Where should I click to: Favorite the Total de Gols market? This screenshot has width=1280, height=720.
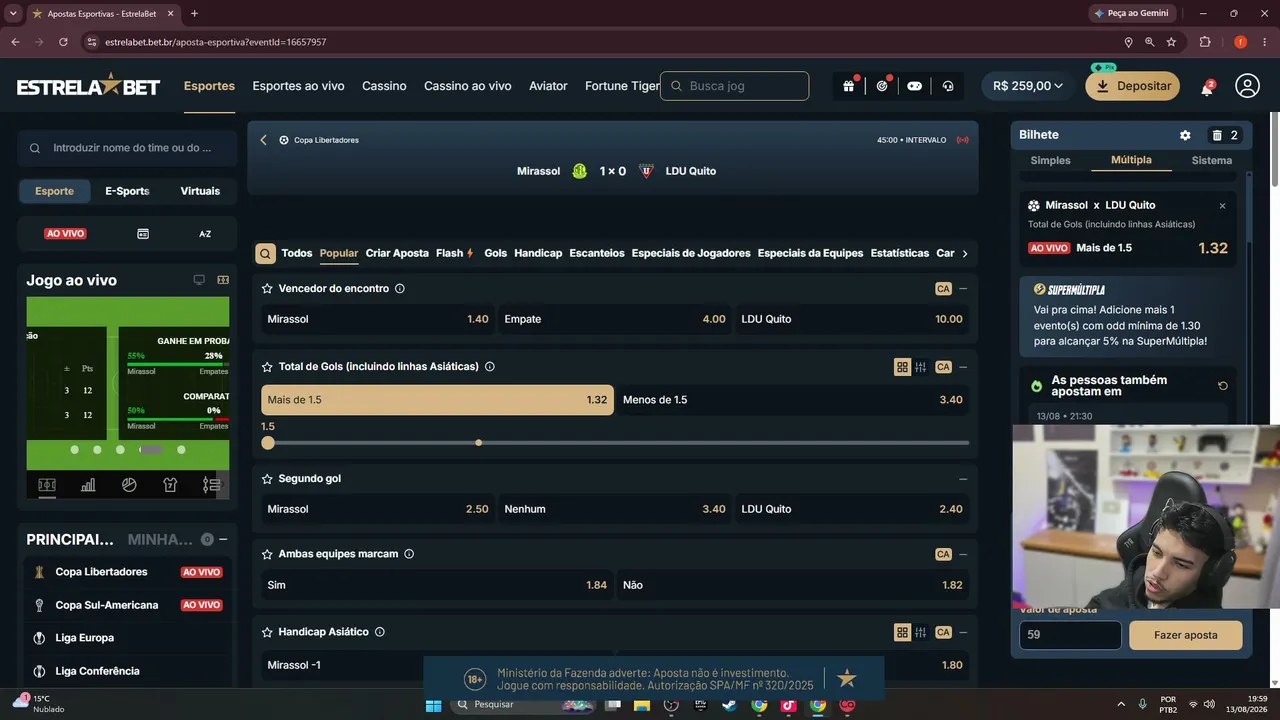coord(267,367)
